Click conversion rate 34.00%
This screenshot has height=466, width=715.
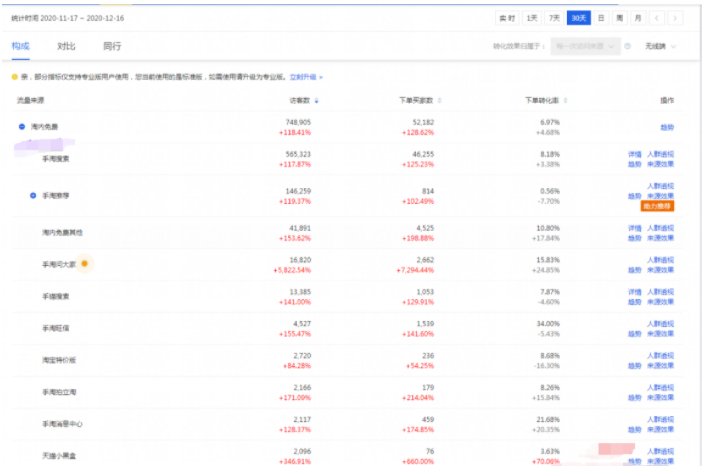click(x=548, y=324)
